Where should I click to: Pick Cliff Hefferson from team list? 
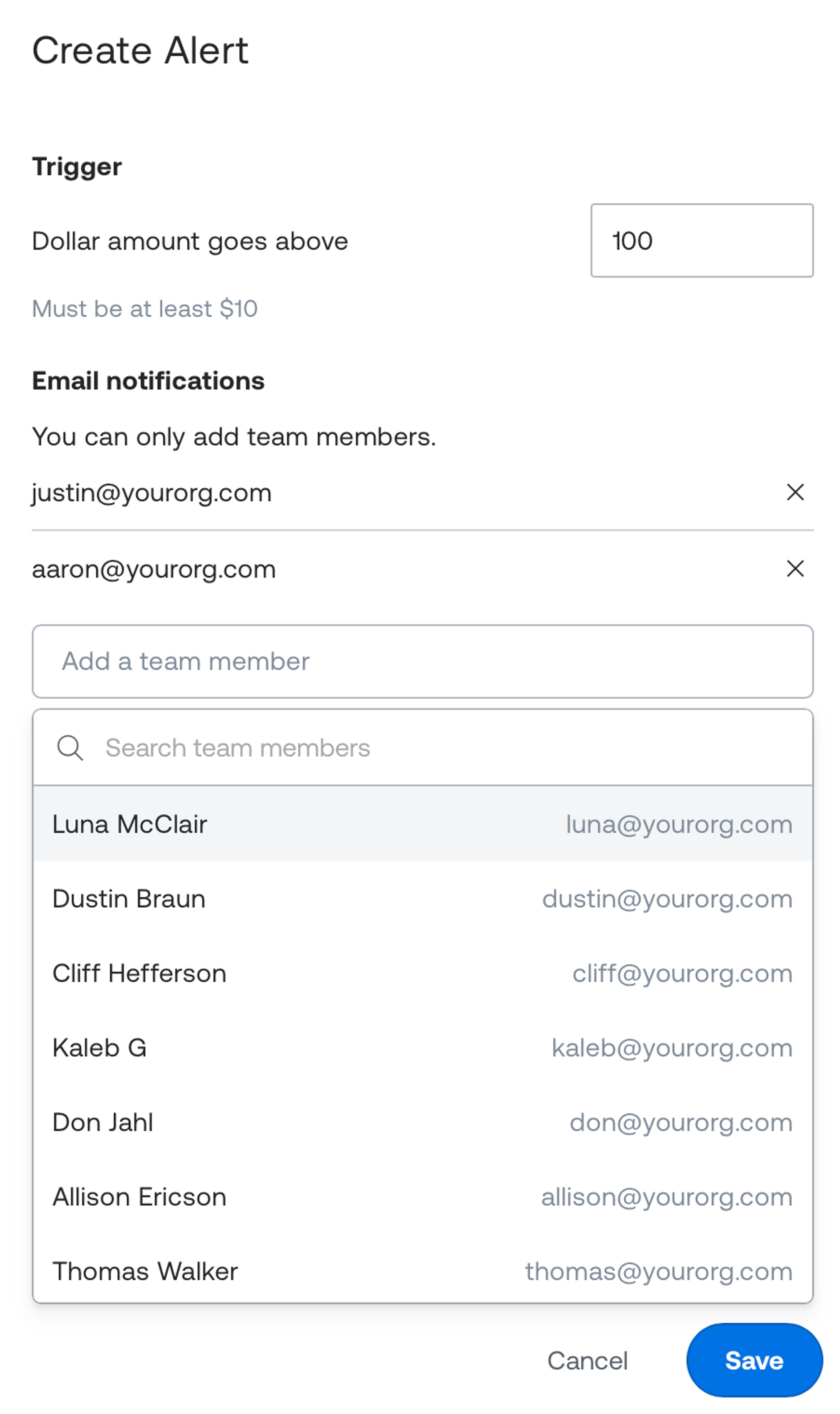point(423,973)
